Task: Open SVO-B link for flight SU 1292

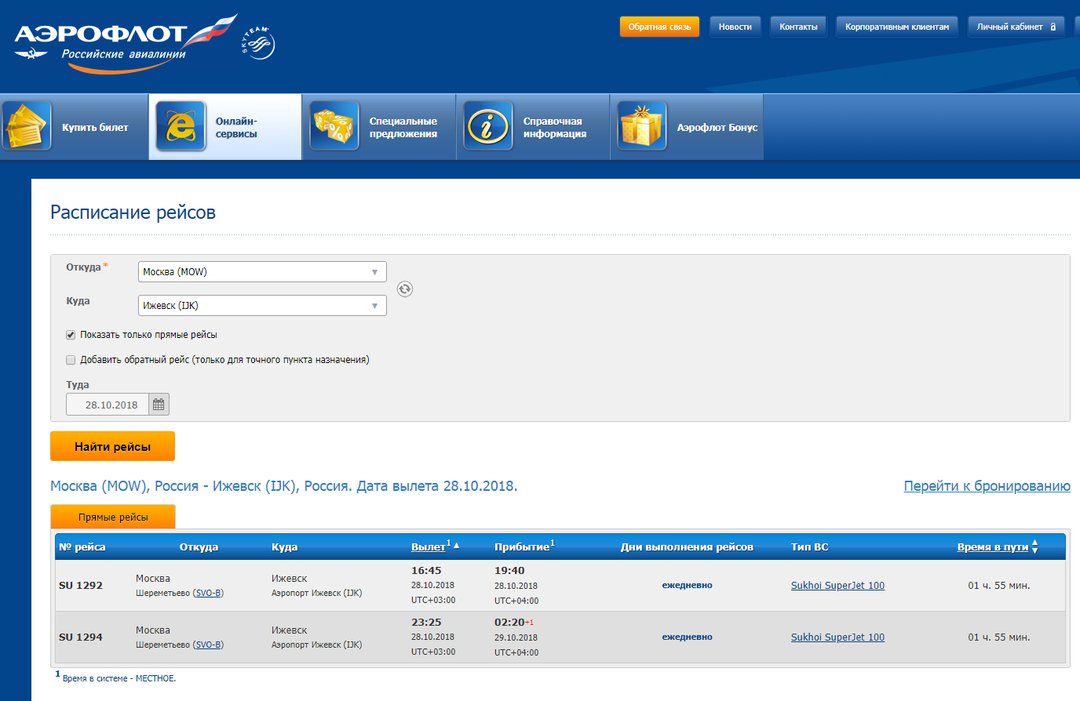Action: pos(208,593)
